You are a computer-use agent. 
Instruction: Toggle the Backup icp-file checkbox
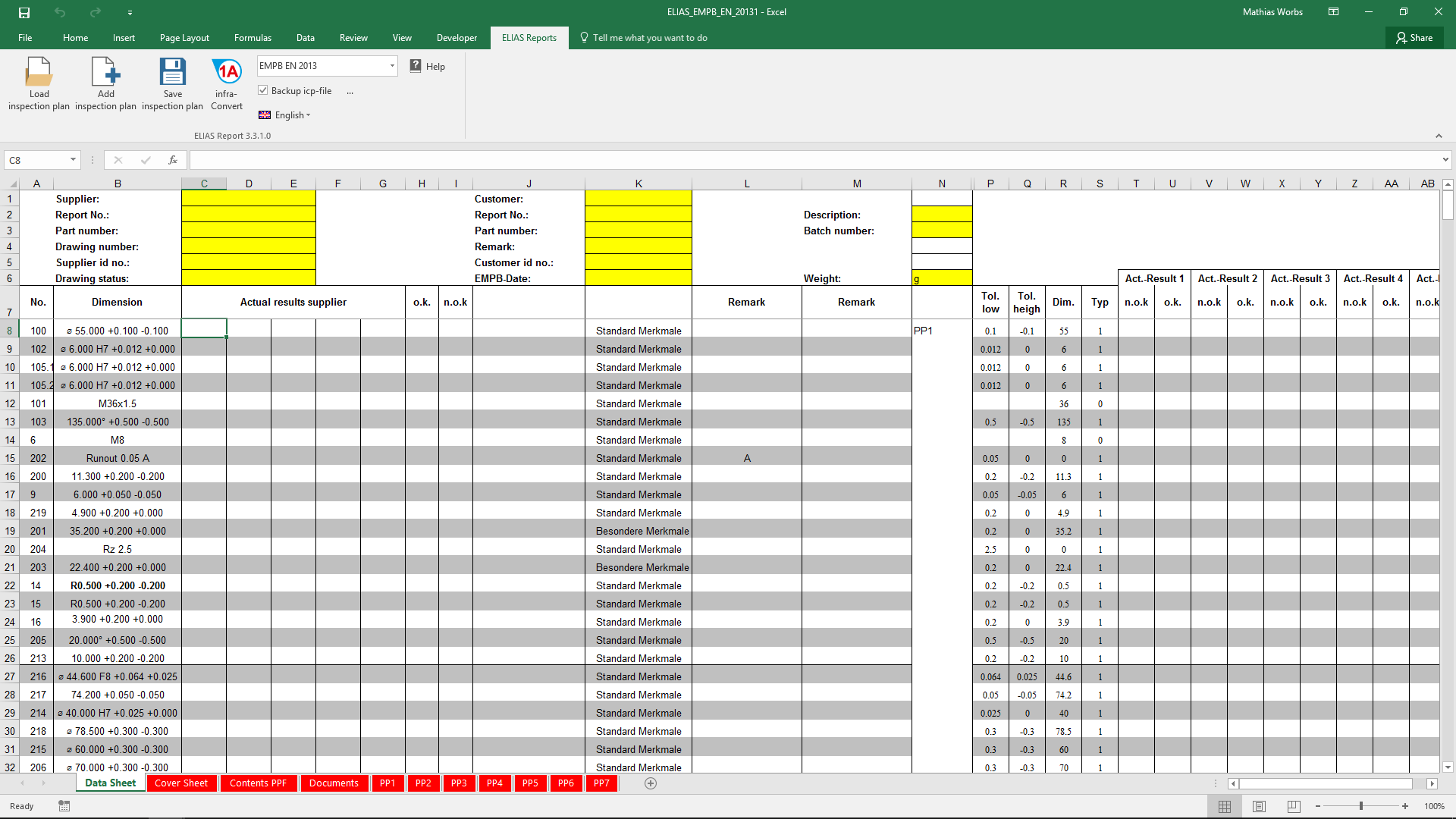tap(263, 90)
